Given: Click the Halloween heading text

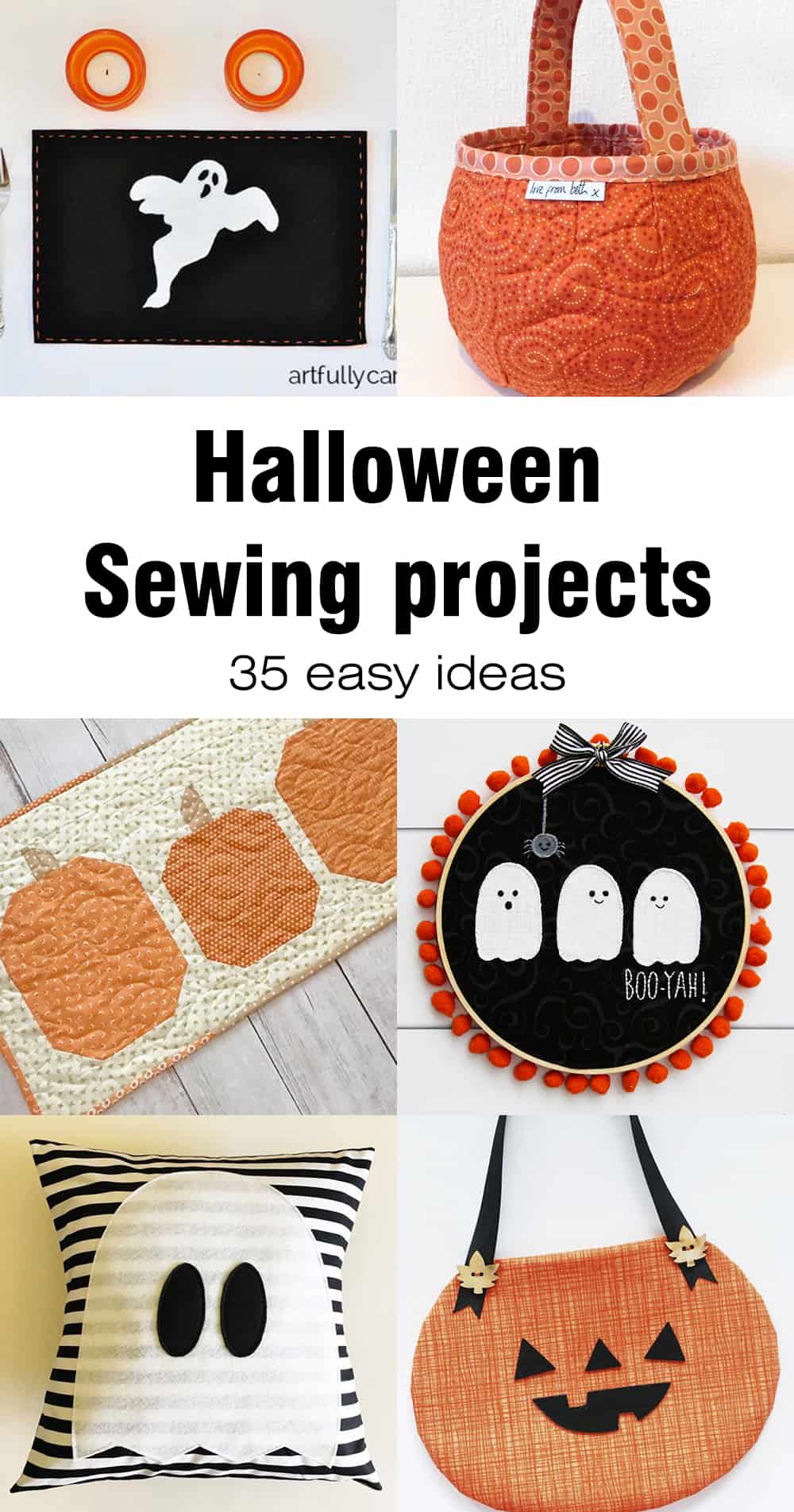Looking at the screenshot, I should pyautogui.click(x=397, y=471).
